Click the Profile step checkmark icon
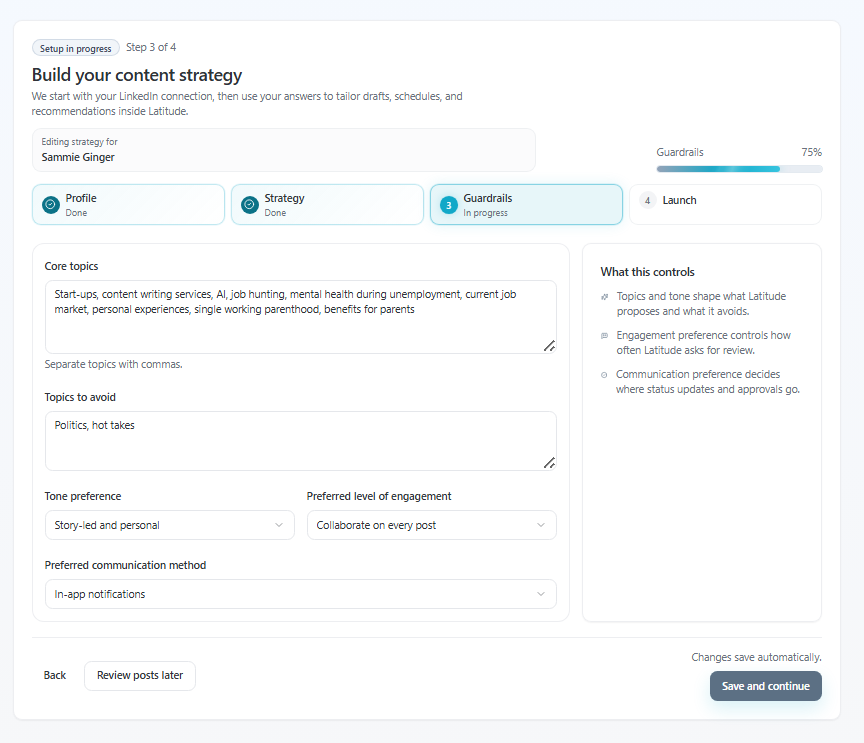Screen dimensions: 864x743 point(50,205)
